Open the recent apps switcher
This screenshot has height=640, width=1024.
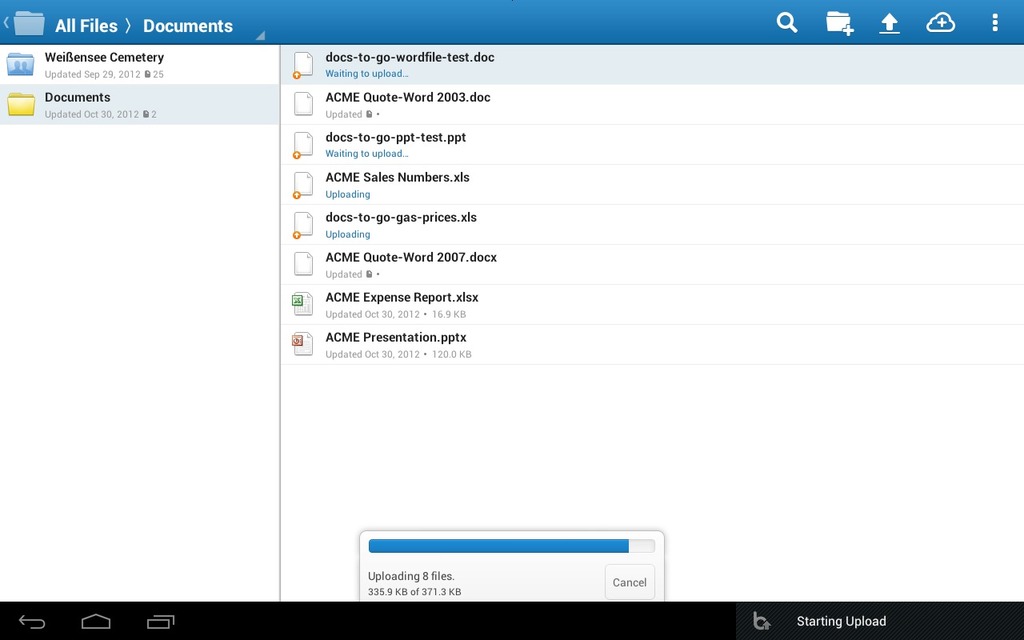coord(160,622)
